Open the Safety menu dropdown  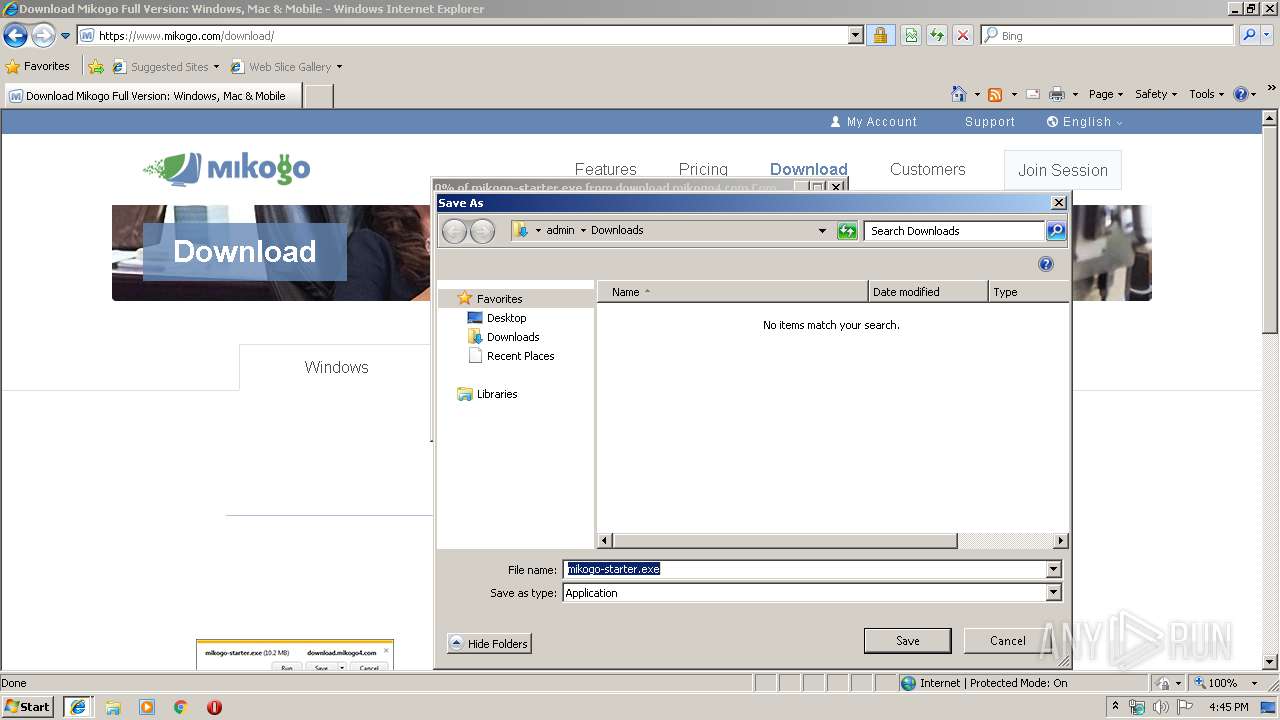click(1155, 94)
